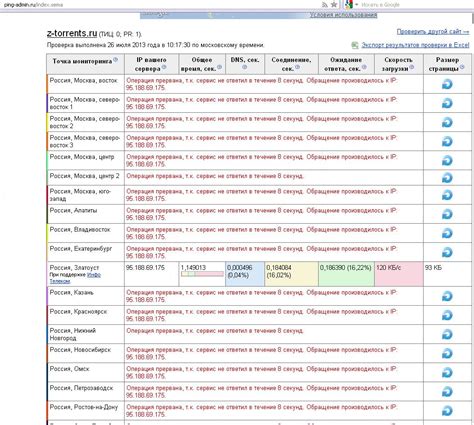The width and height of the screenshot is (474, 425).
Task: Click the RSS feed icon in address bar
Action: tap(324, 5)
